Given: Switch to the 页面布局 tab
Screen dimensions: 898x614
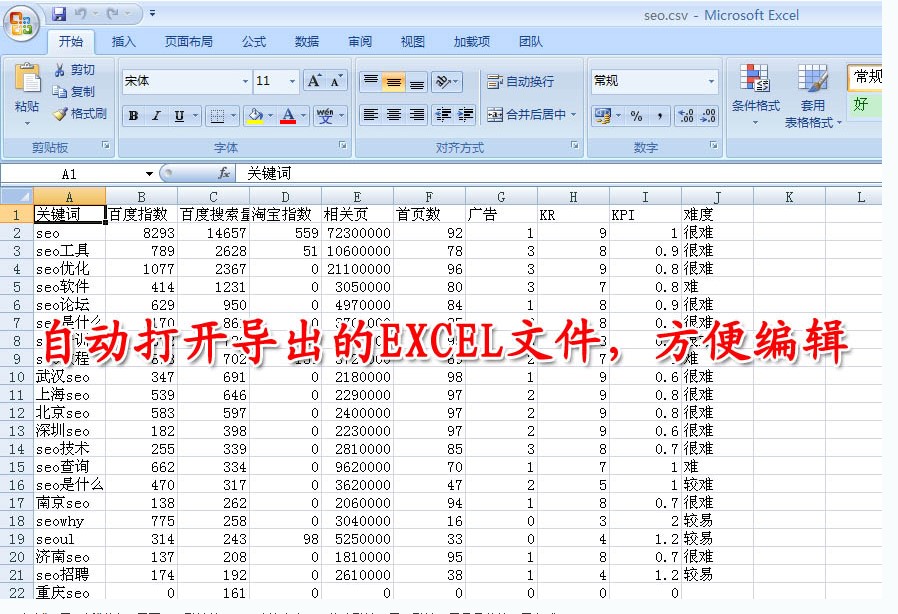Looking at the screenshot, I should (188, 42).
